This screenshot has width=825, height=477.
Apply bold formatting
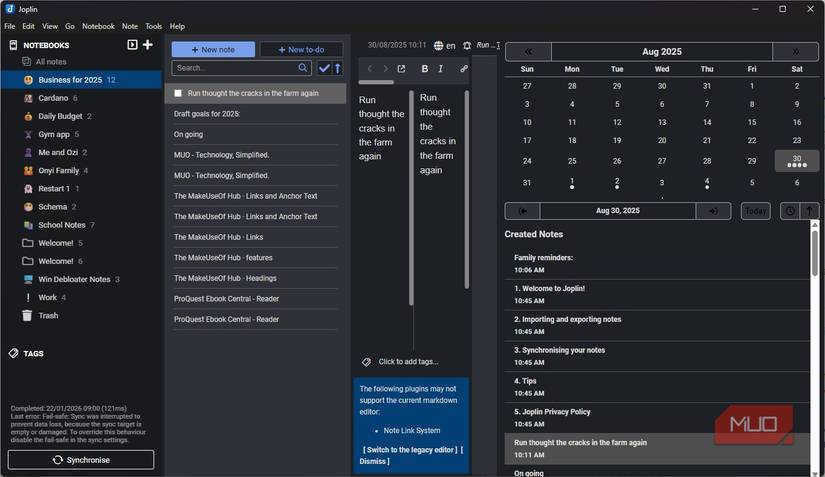(x=425, y=68)
